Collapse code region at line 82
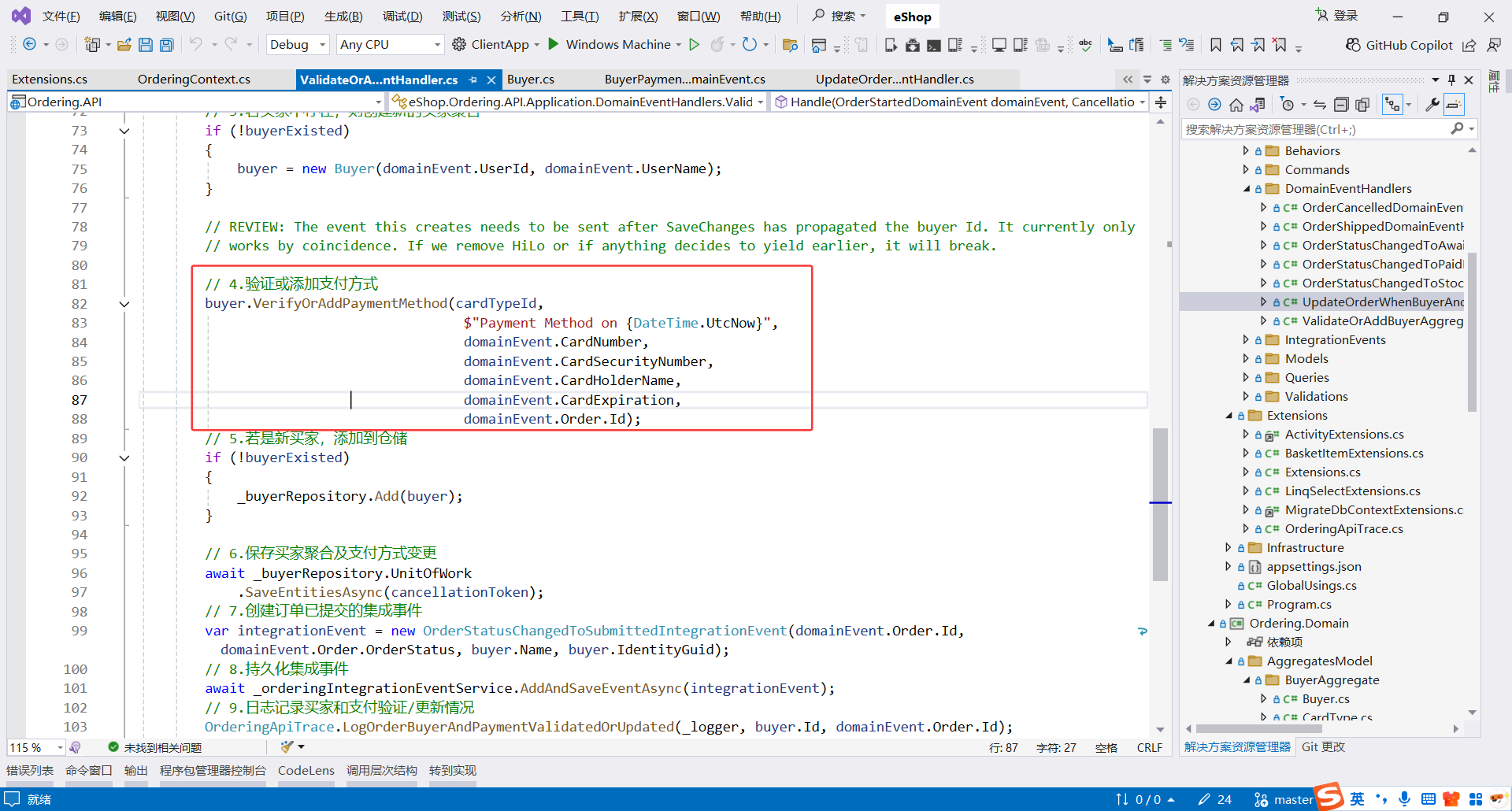 [124, 304]
